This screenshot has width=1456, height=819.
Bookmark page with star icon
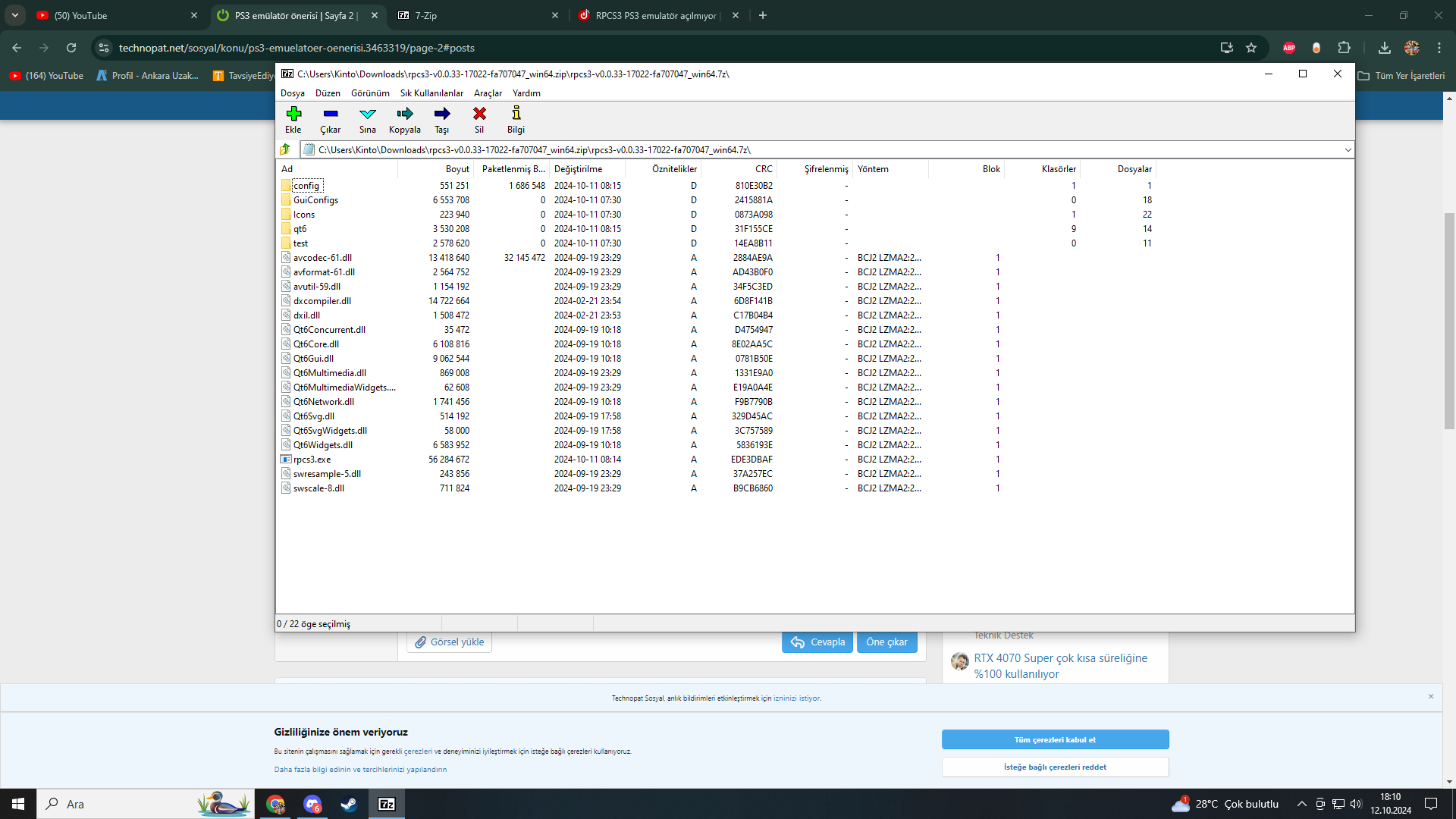(x=1251, y=48)
